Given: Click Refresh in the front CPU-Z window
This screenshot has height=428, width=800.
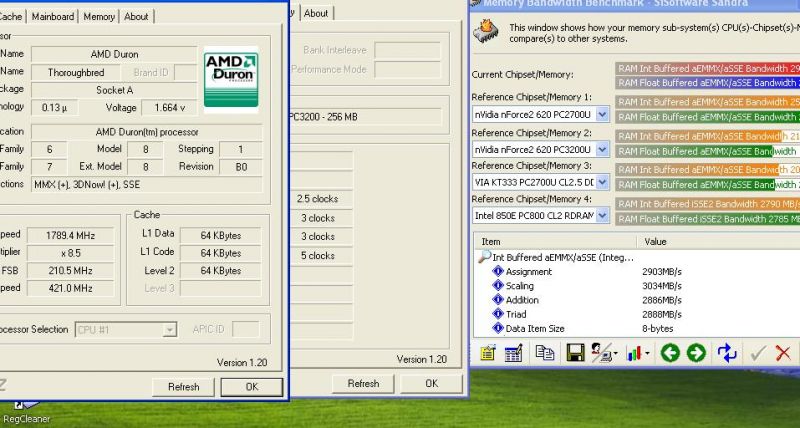Looking at the screenshot, I should 184,387.
